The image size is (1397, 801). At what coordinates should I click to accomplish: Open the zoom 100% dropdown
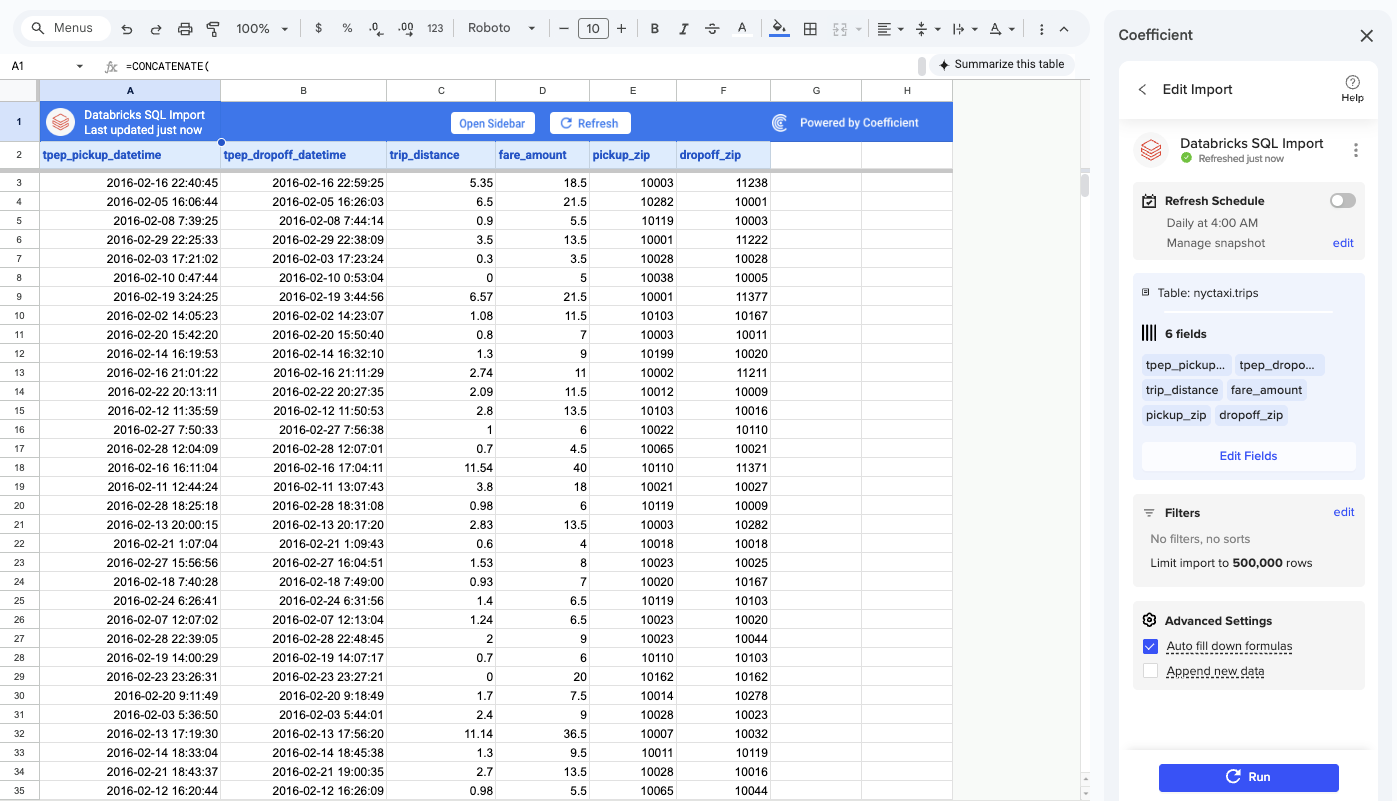(262, 29)
